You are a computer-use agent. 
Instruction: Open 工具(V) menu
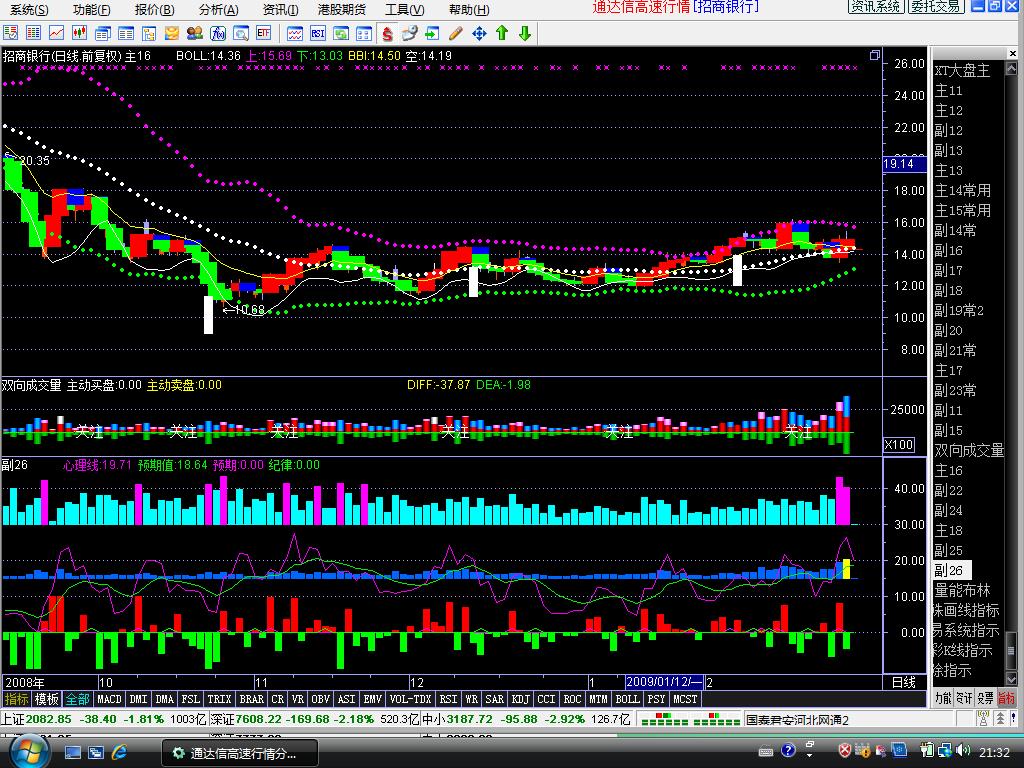pos(404,9)
